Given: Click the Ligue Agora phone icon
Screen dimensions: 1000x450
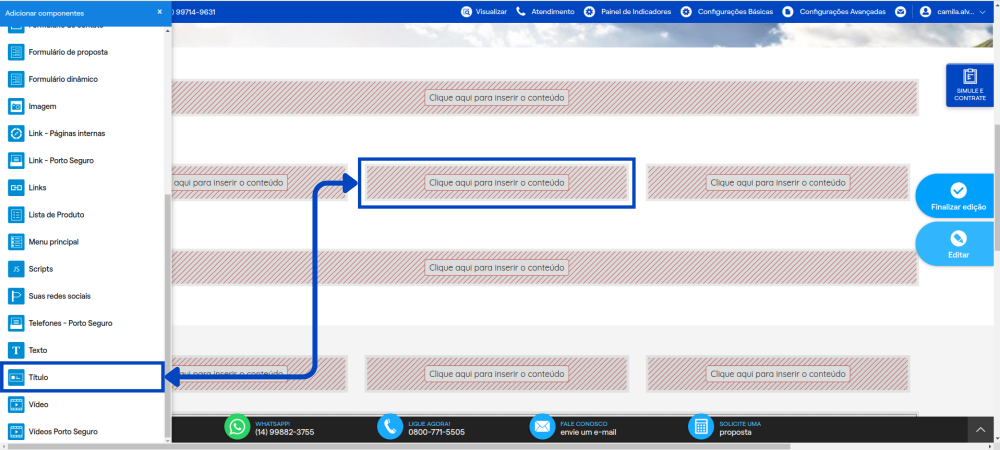Looking at the screenshot, I should coord(390,426).
